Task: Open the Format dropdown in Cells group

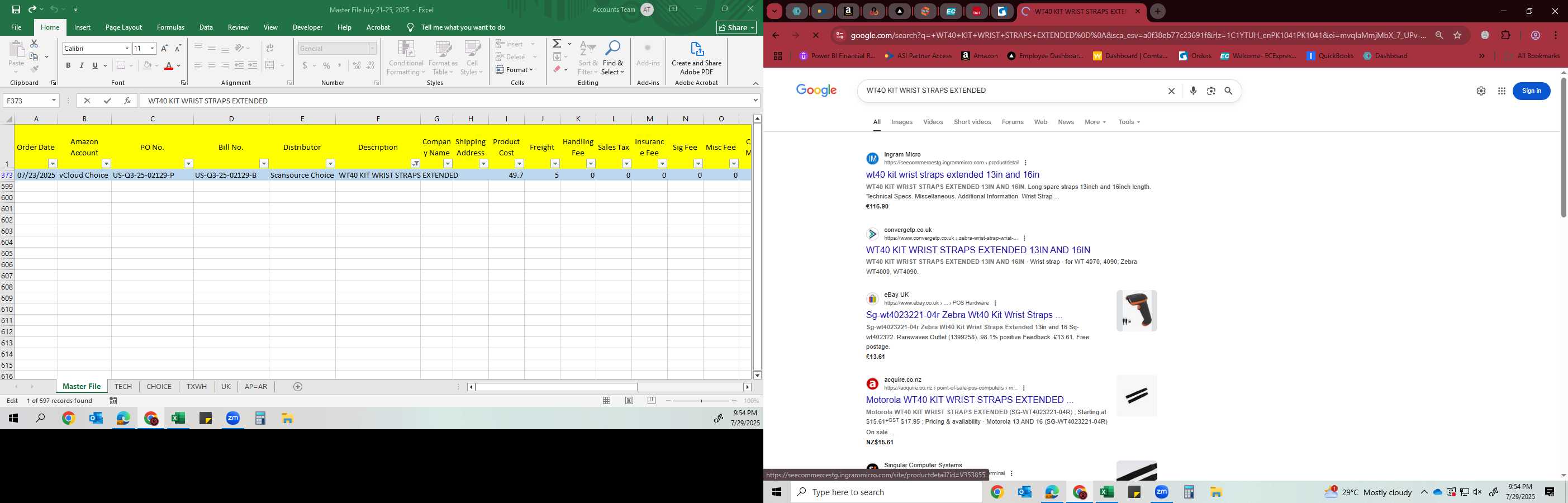Action: pyautogui.click(x=515, y=69)
